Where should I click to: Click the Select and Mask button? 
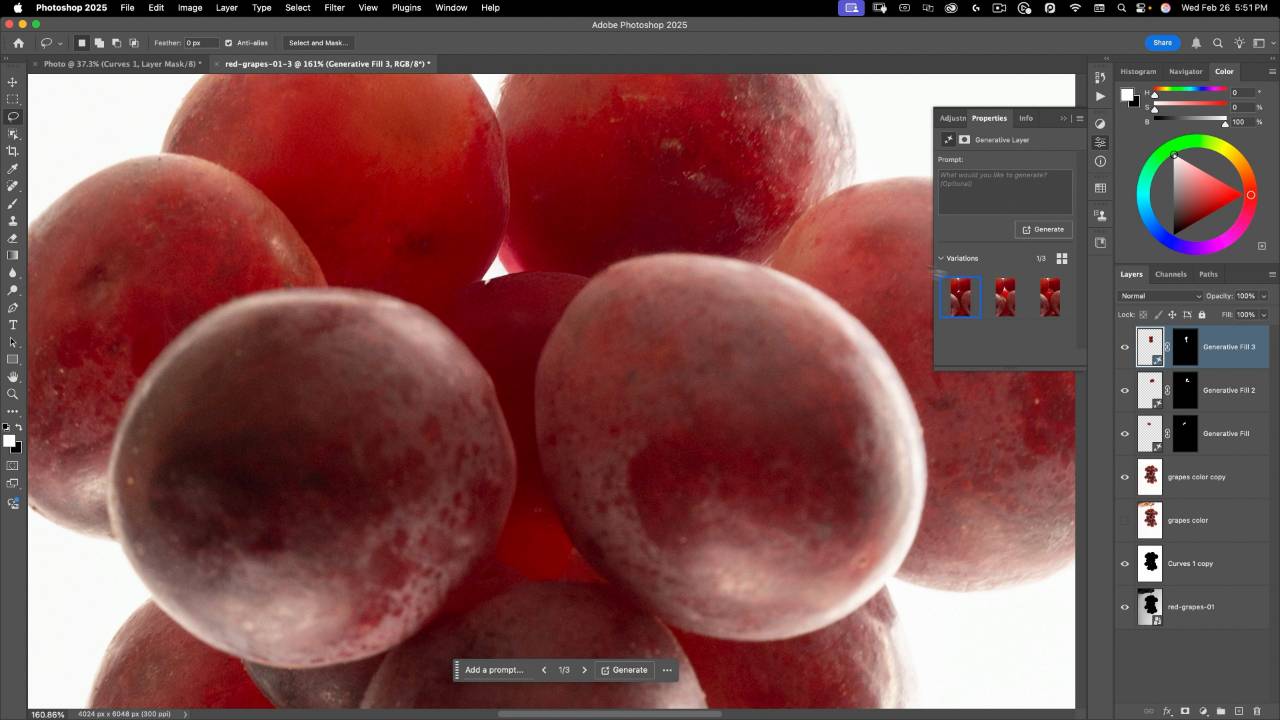[318, 43]
